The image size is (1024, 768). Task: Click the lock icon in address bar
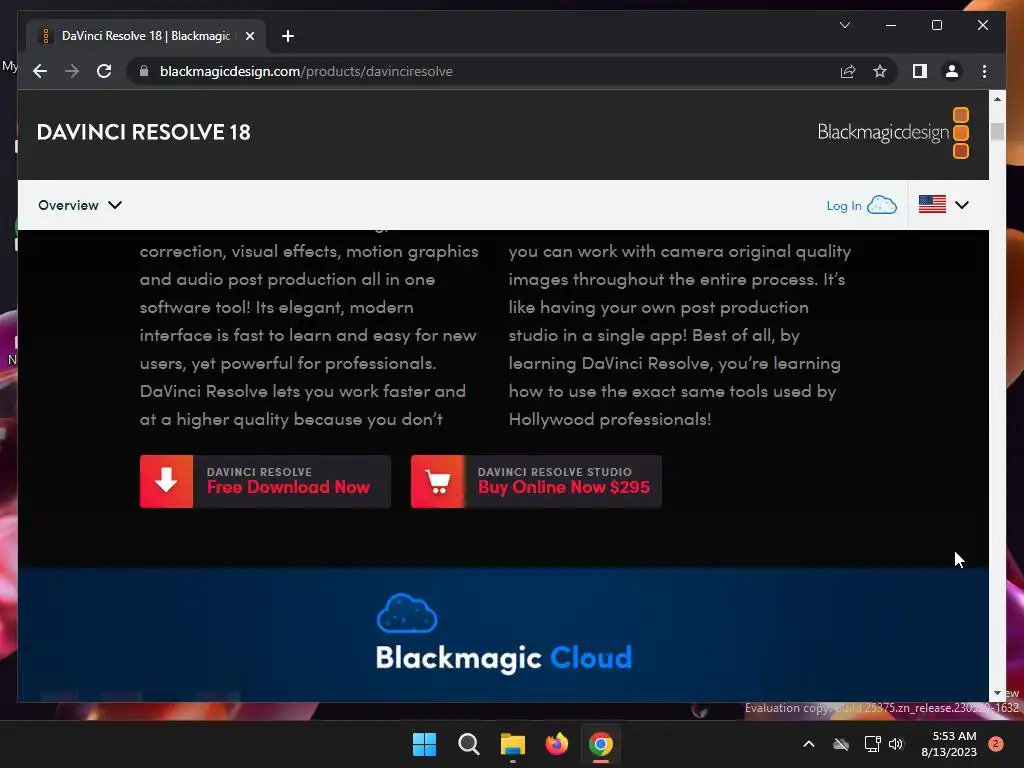144,71
